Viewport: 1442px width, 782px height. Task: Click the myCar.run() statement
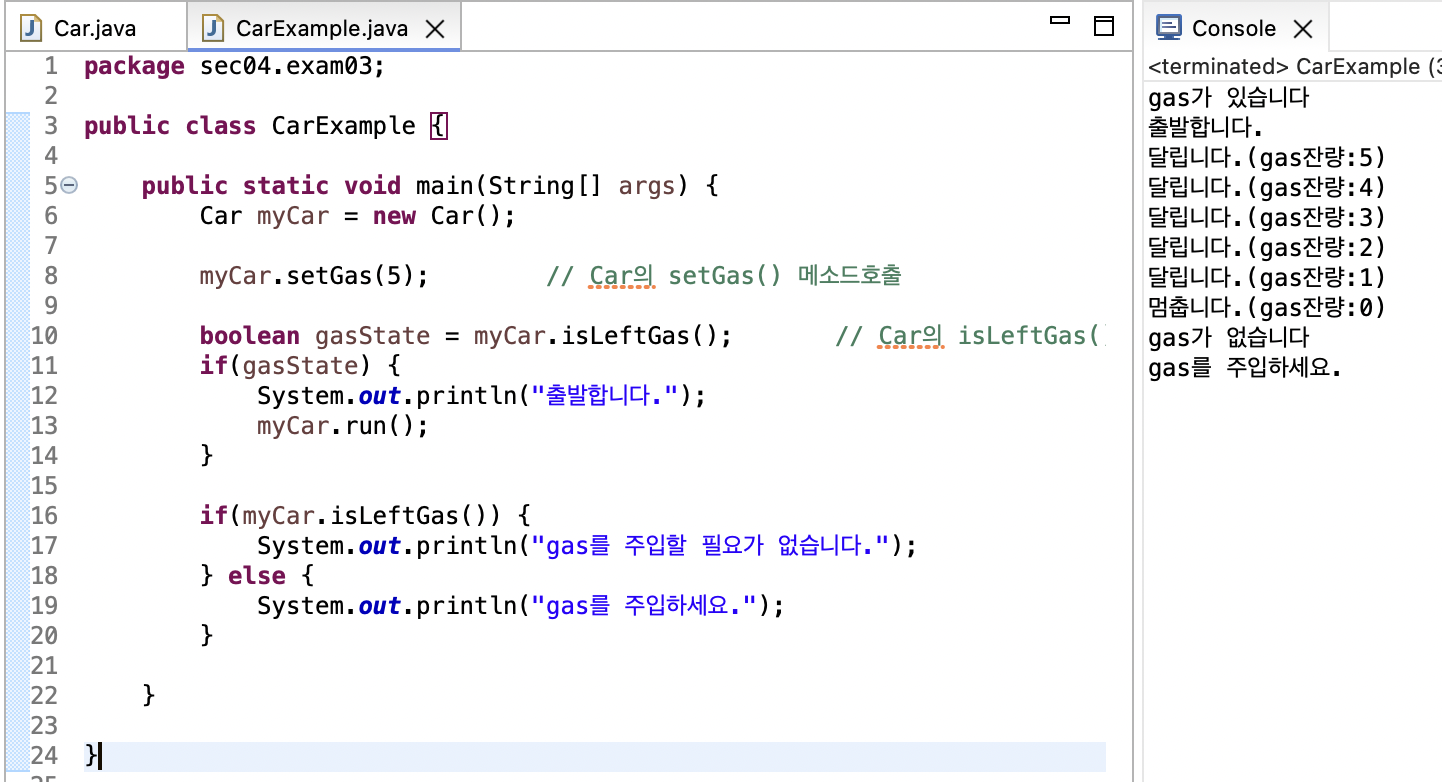(342, 426)
